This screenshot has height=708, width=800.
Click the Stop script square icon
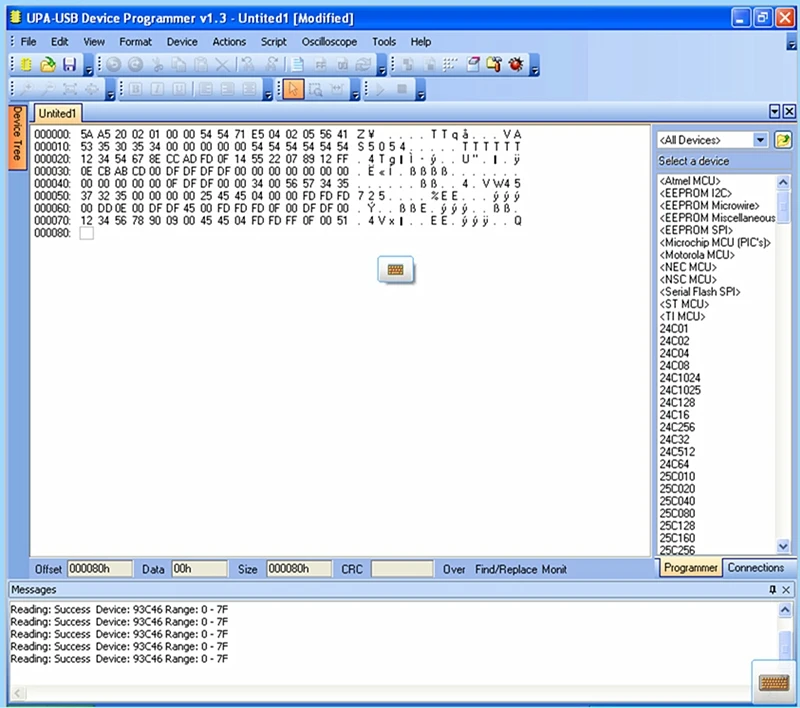click(402, 89)
